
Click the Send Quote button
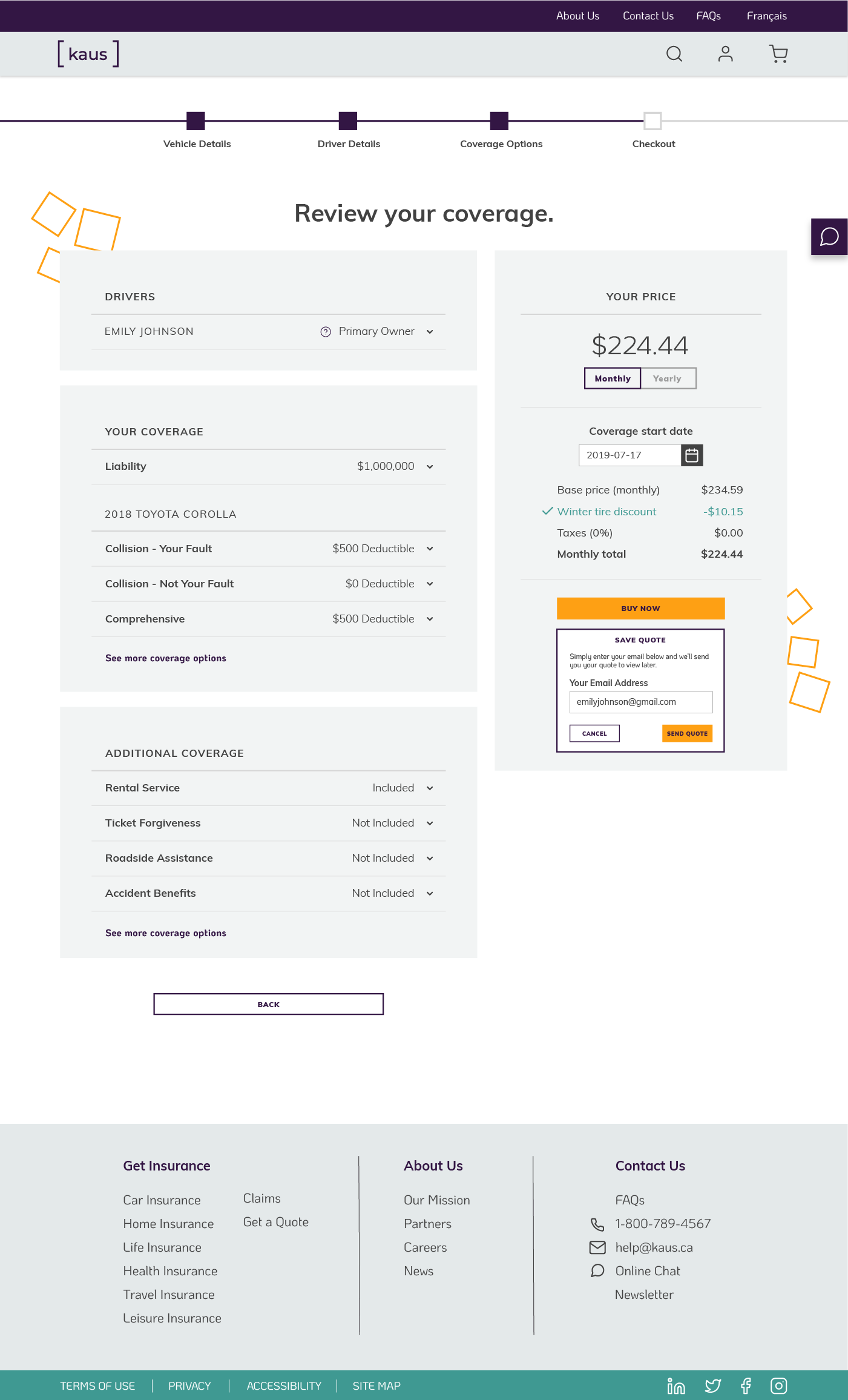coord(687,733)
